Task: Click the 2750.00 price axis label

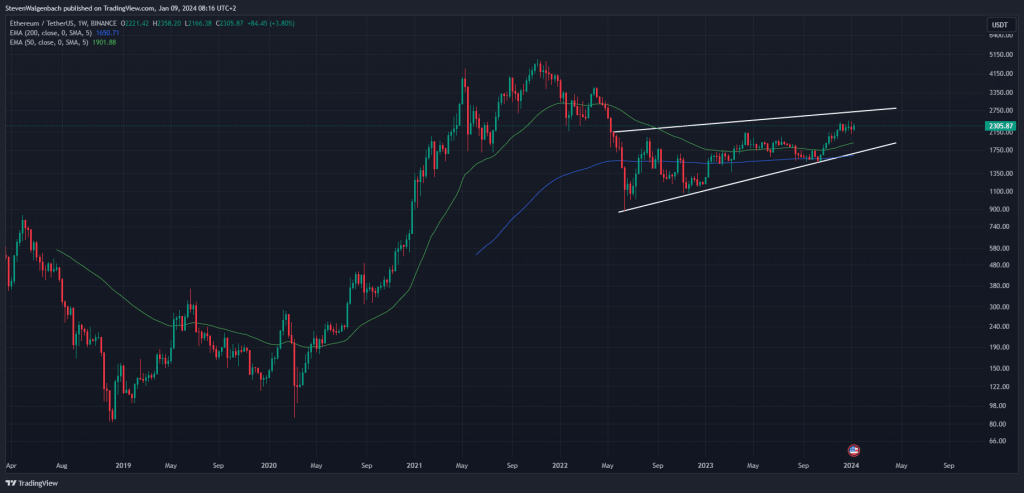Action: [999, 110]
